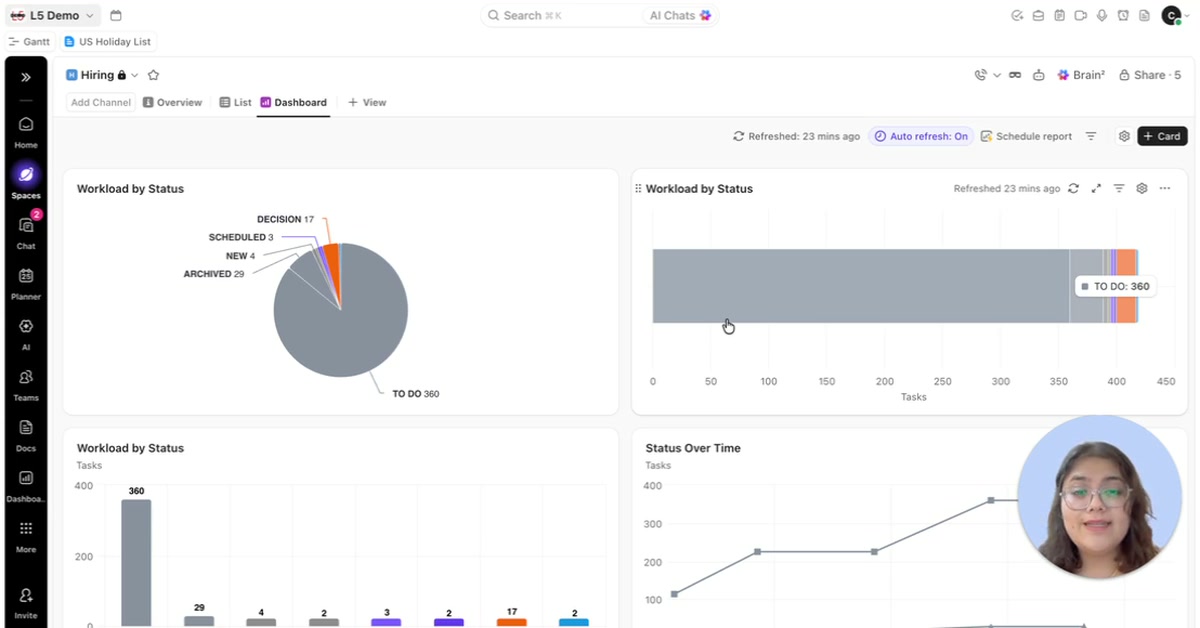This screenshot has height=628, width=1200.
Task: Open the L5 Demo workspace dropdown
Action: (53, 15)
